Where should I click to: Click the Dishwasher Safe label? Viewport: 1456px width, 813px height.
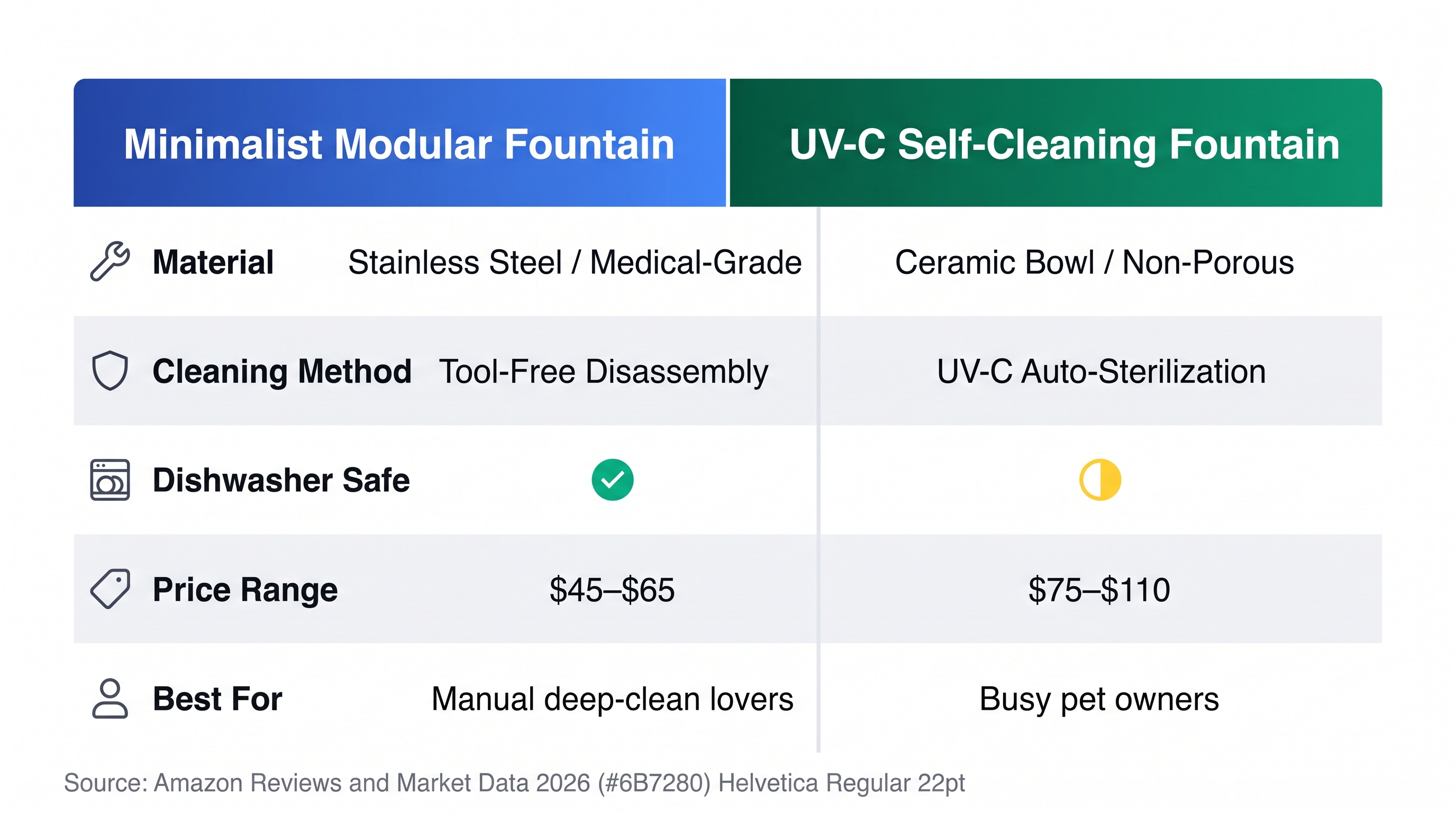[281, 481]
